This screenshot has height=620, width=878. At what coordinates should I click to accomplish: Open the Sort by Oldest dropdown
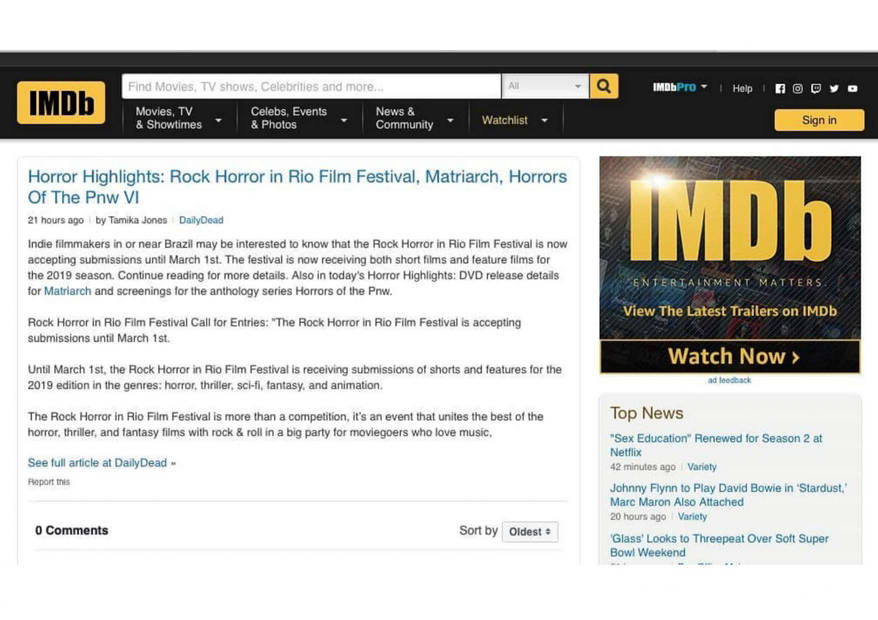[x=529, y=532]
